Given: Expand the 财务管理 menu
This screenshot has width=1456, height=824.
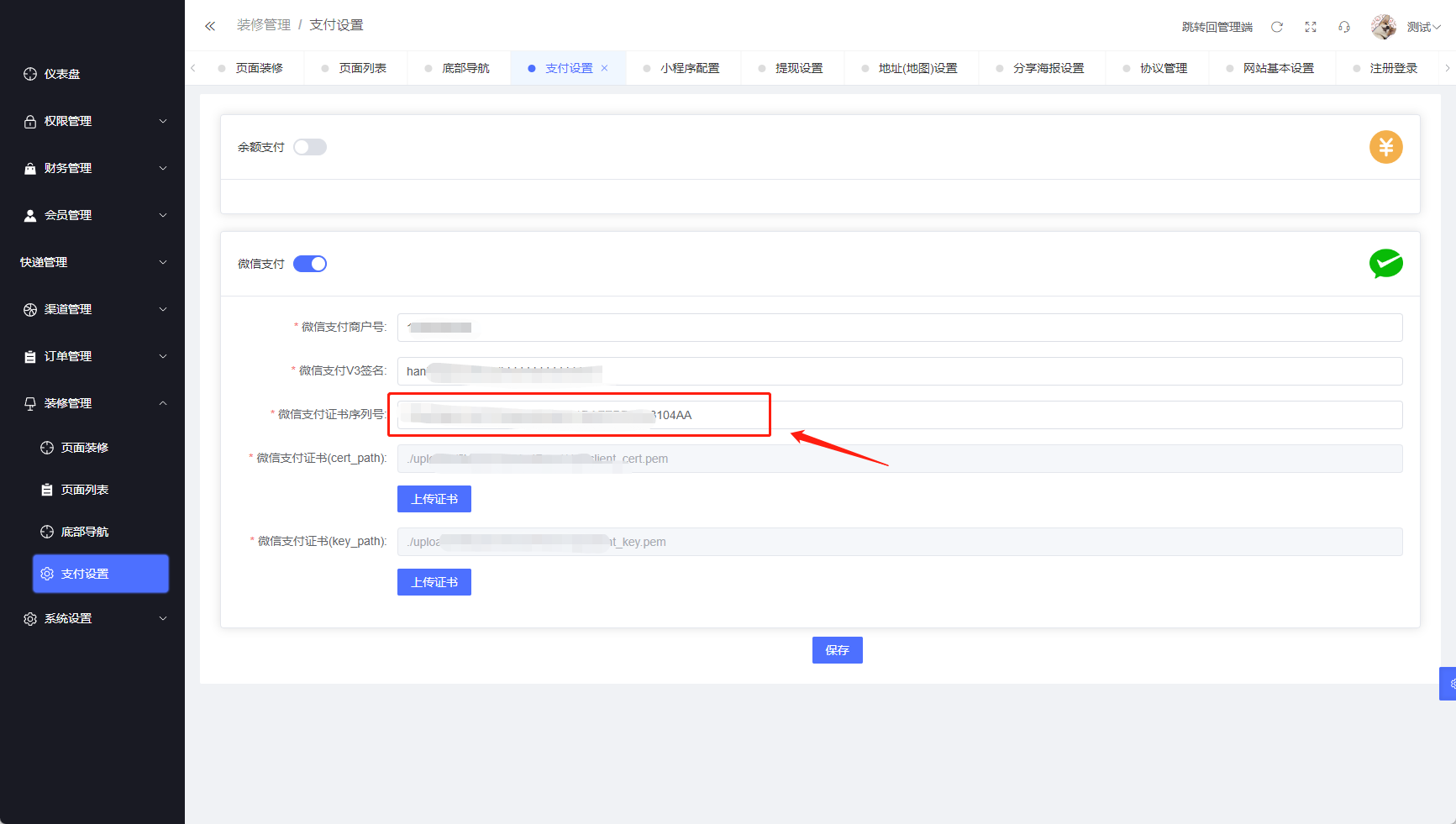Looking at the screenshot, I should (92, 168).
